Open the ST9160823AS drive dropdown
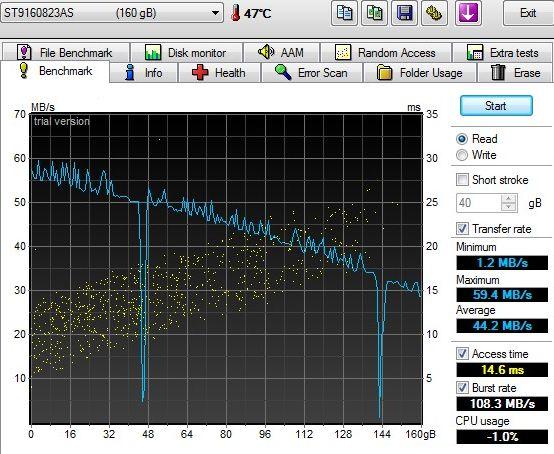 tap(112, 13)
